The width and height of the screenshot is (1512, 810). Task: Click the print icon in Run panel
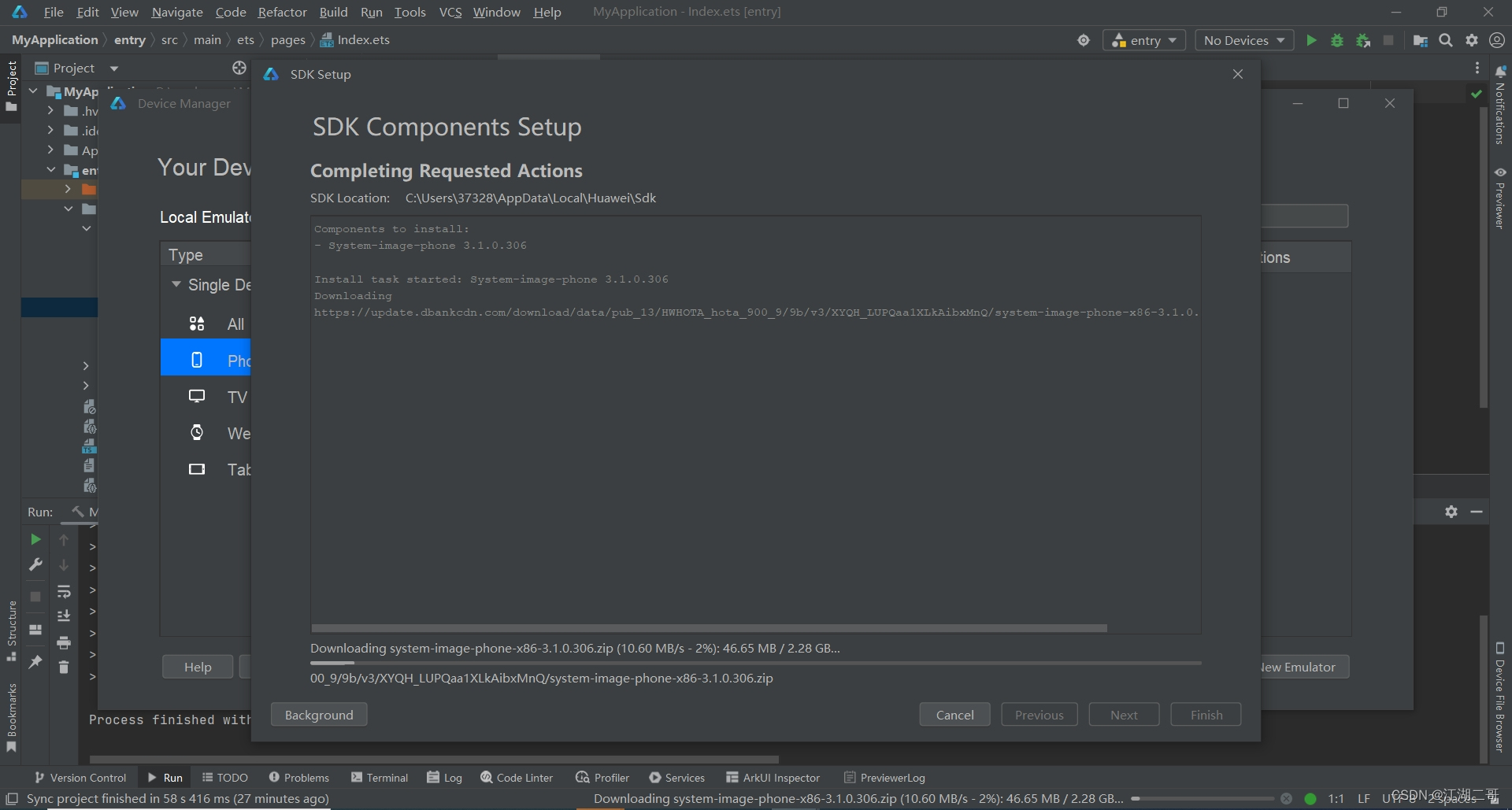pos(64,642)
